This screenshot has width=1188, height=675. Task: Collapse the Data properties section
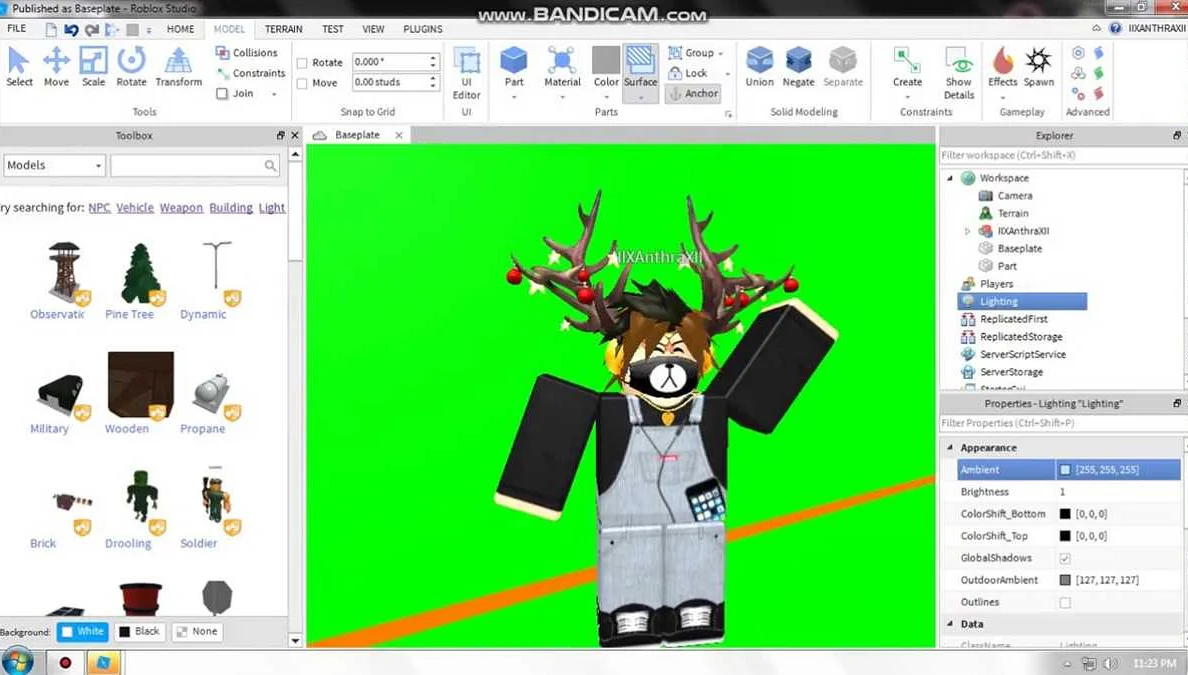point(950,624)
